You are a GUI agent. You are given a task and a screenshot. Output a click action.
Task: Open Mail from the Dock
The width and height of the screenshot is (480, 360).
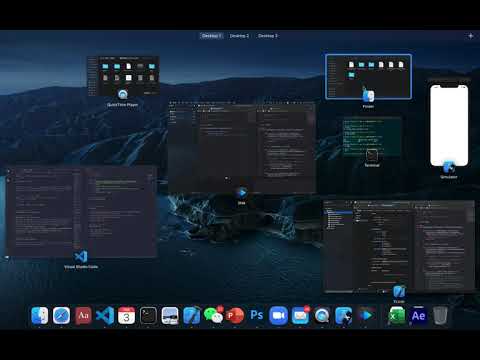coord(300,315)
